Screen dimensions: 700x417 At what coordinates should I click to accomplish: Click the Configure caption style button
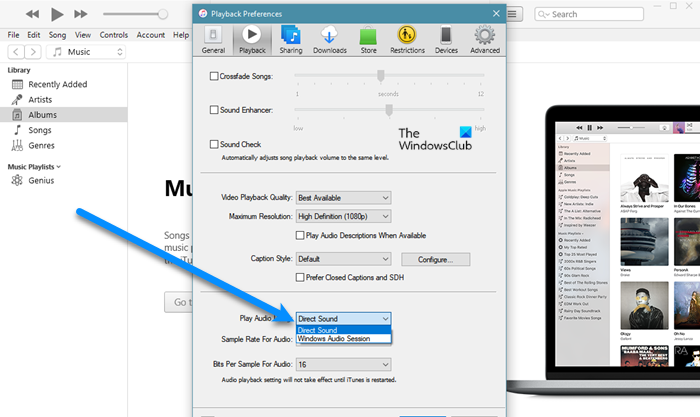(435, 259)
